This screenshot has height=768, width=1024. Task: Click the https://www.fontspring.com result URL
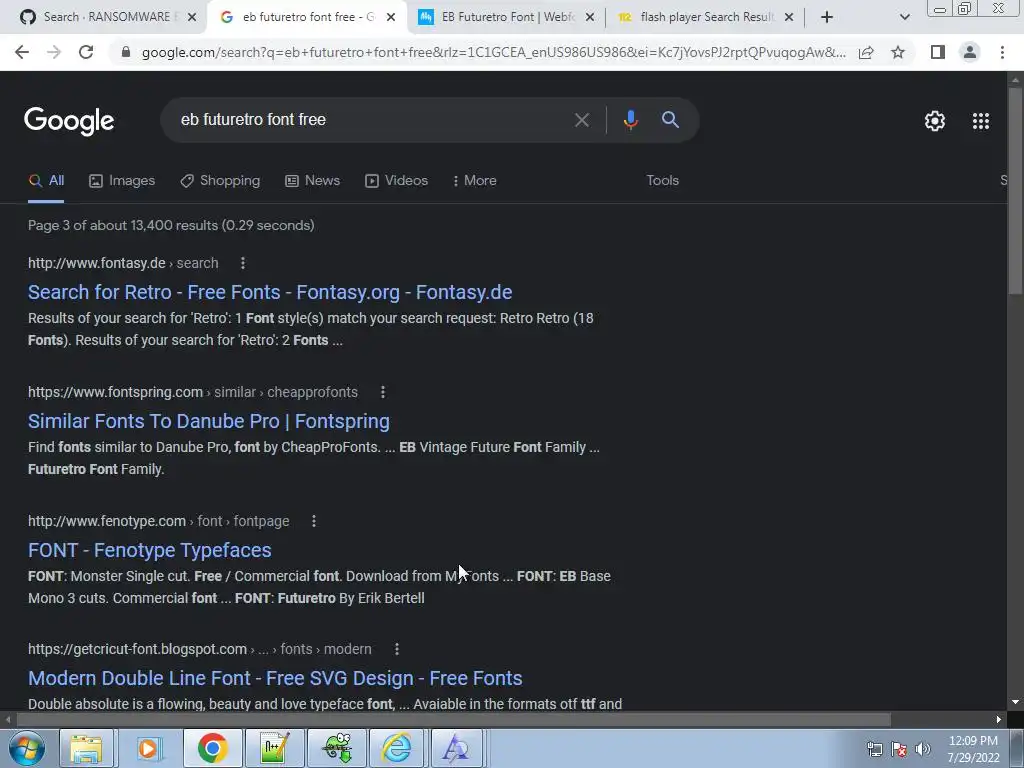[116, 392]
